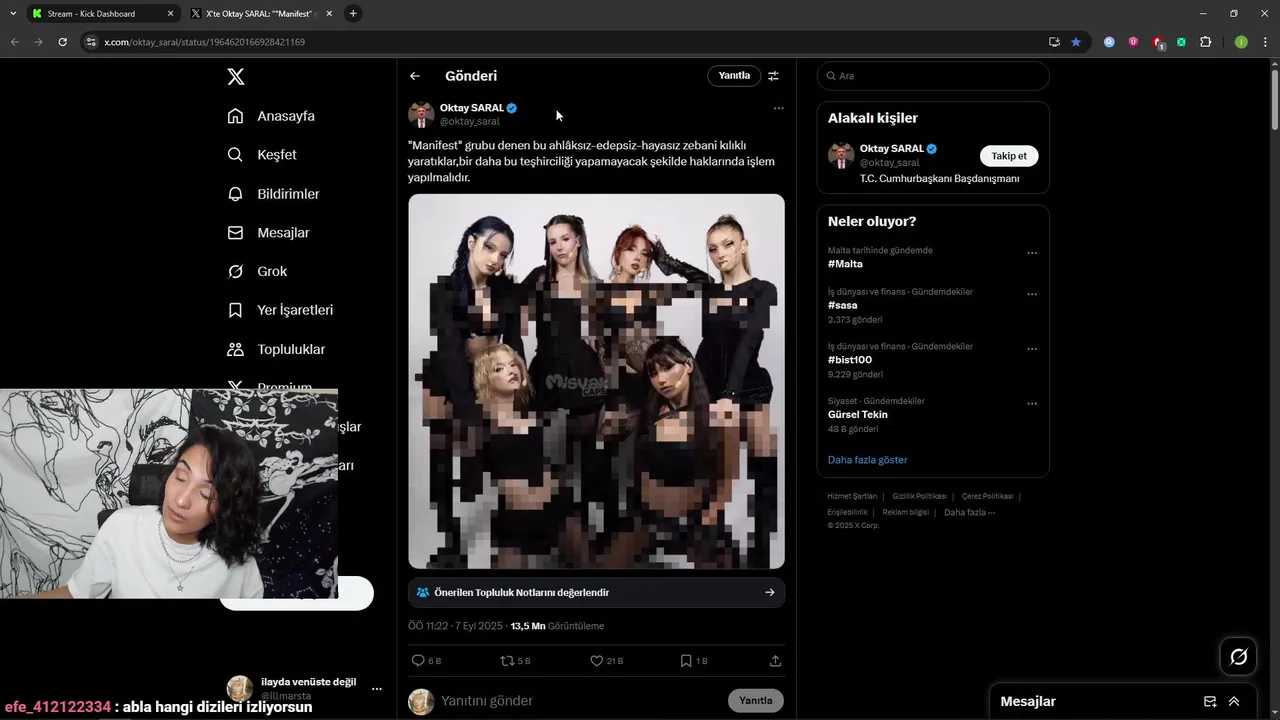Click the share icon on the post

(775, 661)
